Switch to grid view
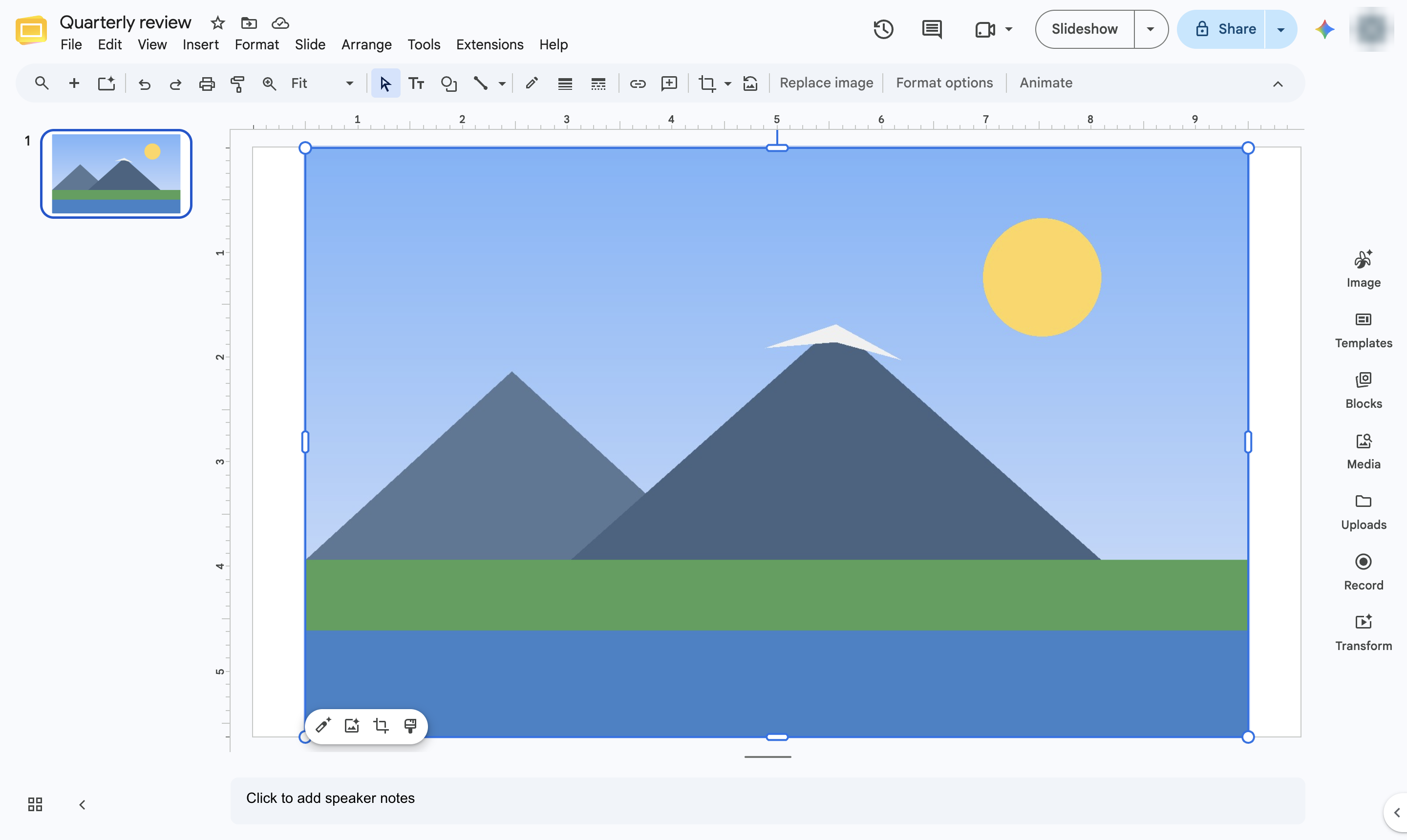 (35, 804)
